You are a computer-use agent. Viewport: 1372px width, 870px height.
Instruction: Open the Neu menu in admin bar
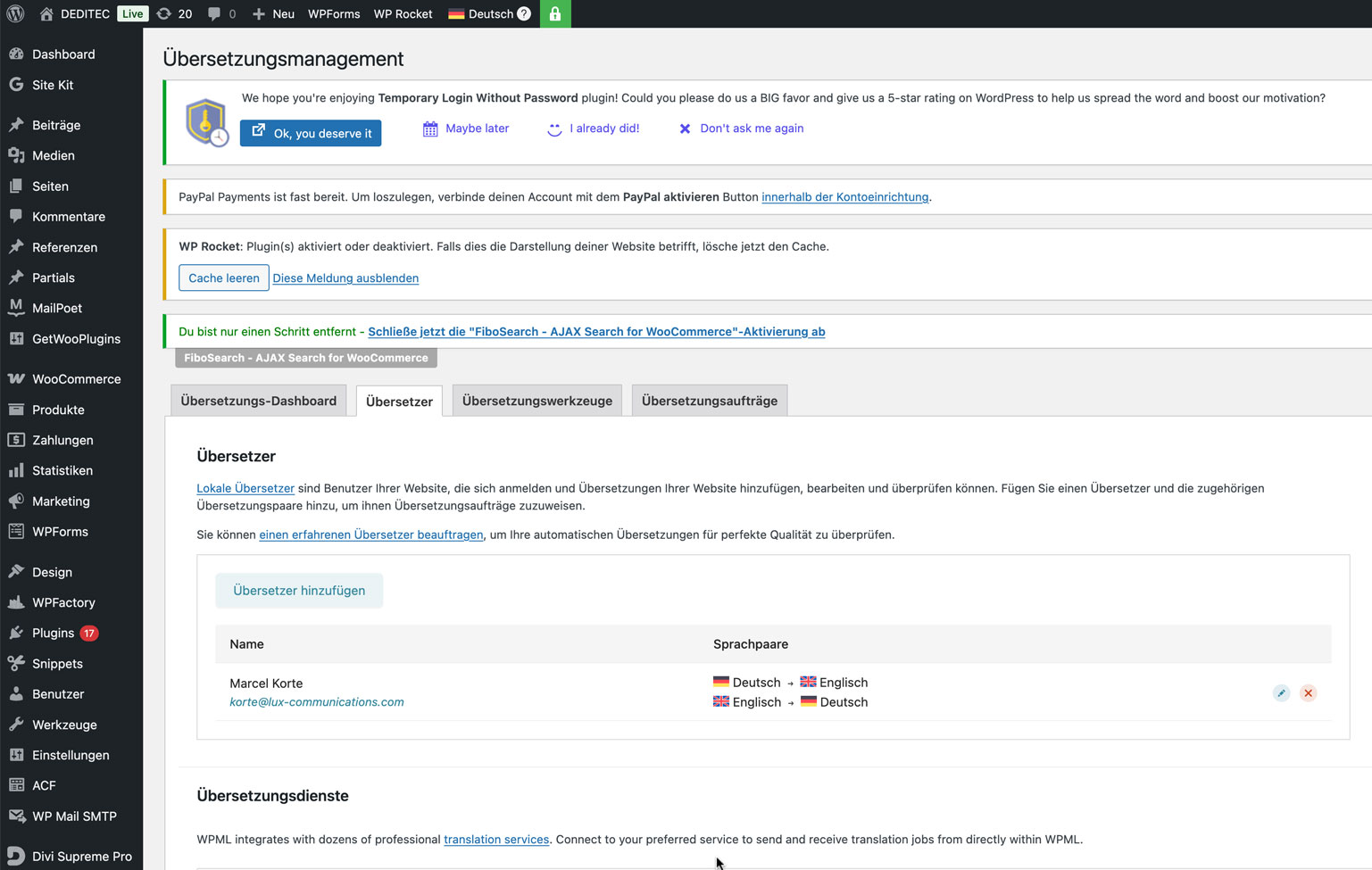coord(273,13)
